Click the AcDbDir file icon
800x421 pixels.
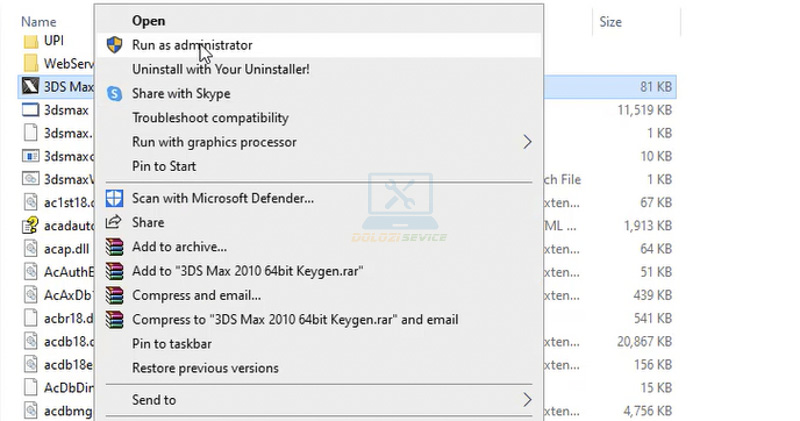pos(31,387)
